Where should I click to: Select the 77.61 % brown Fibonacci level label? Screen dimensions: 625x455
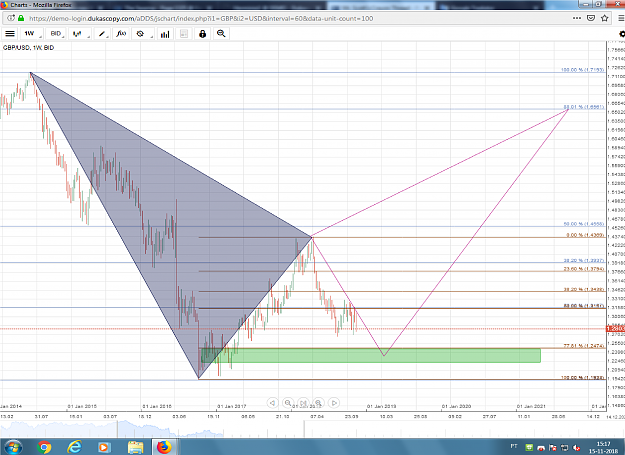(x=584, y=346)
